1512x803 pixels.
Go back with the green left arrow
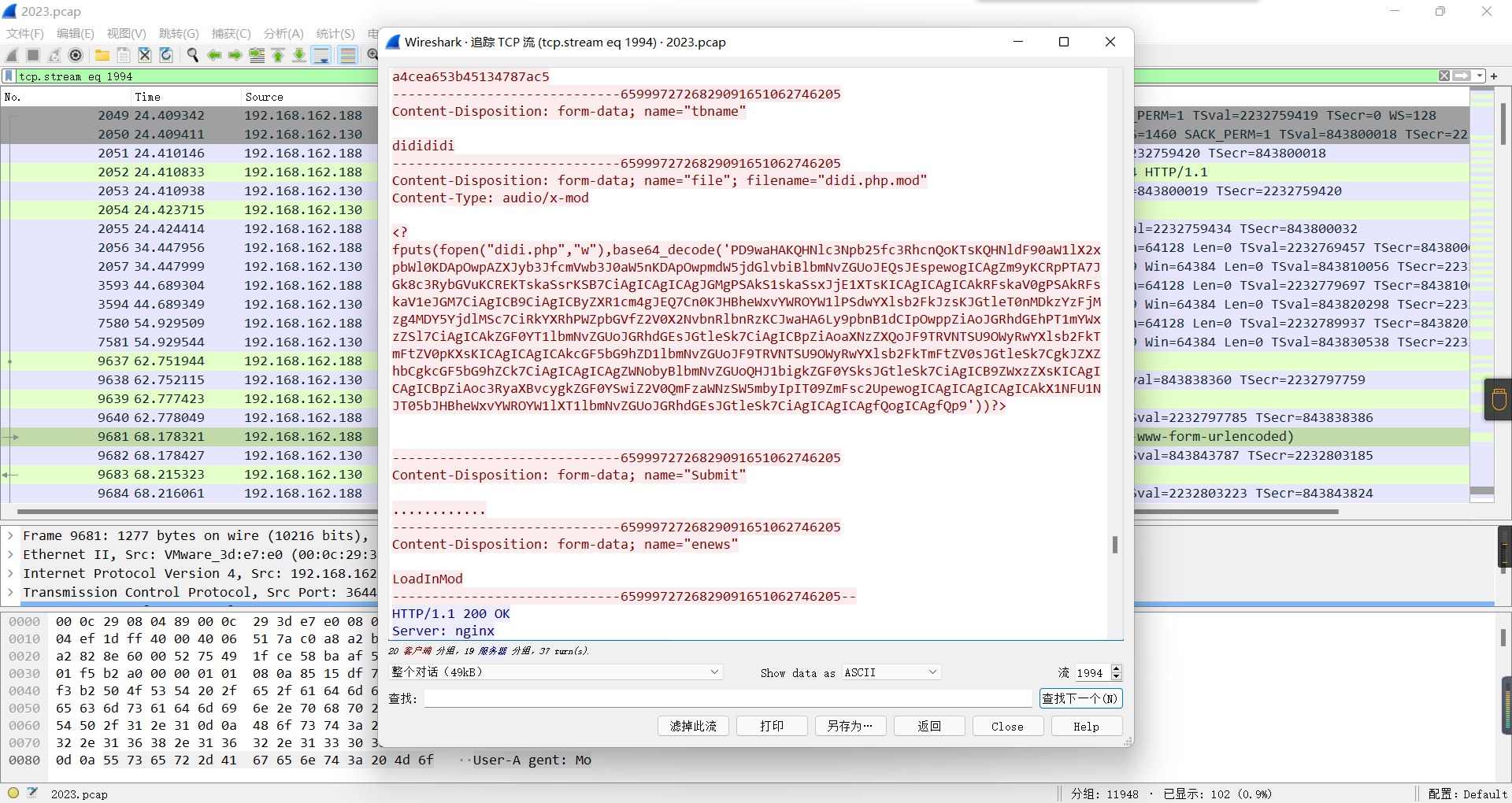pyautogui.click(x=214, y=55)
